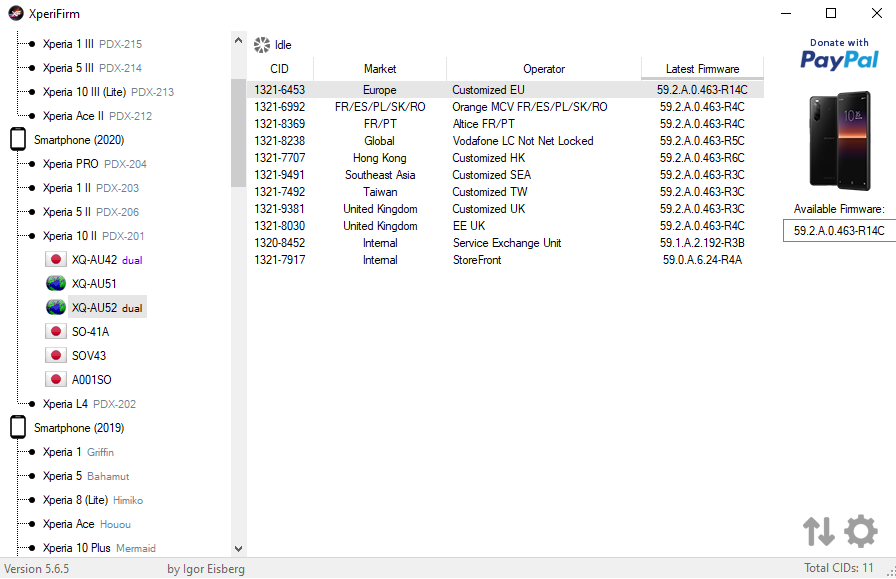The height and width of the screenshot is (579, 896).
Task: Click the phone icon beside Smartphone (2019)
Action: (x=18, y=428)
